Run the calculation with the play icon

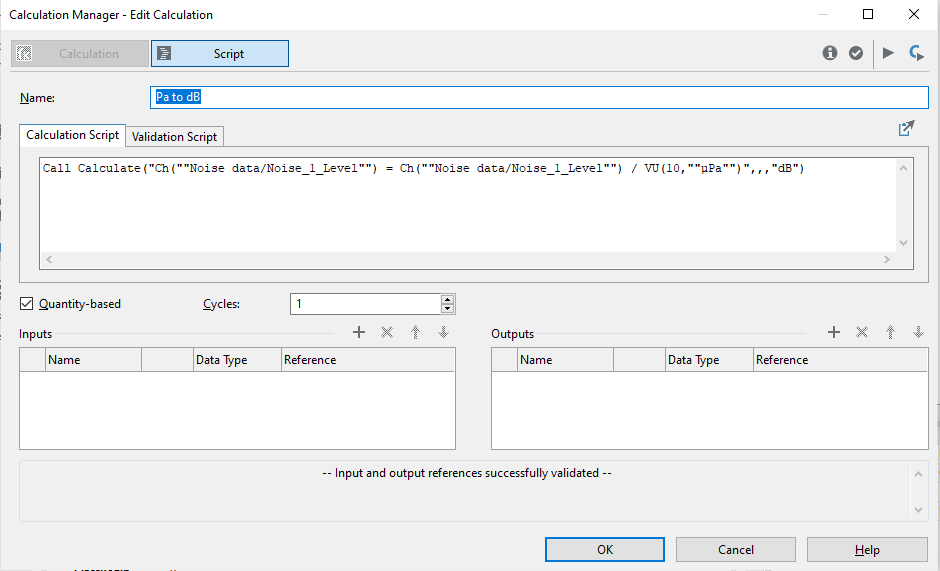[x=888, y=53]
